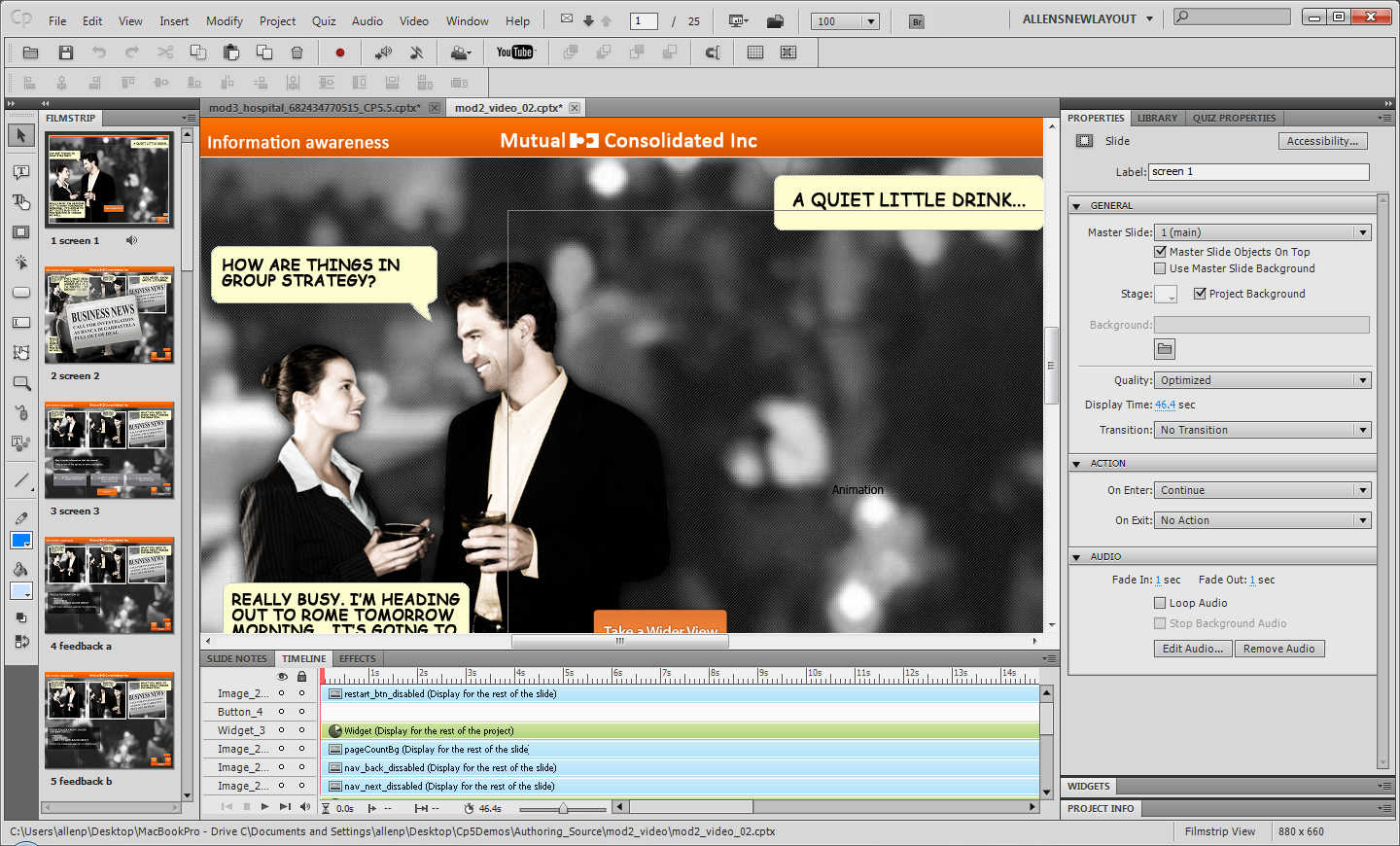Click the Slide icon next to Slide label
Image resolution: width=1400 pixels, height=846 pixels.
[1084, 141]
